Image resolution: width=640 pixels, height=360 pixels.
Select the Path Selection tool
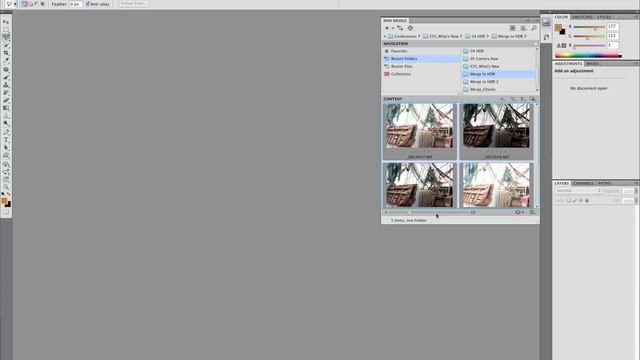[x=6, y=148]
